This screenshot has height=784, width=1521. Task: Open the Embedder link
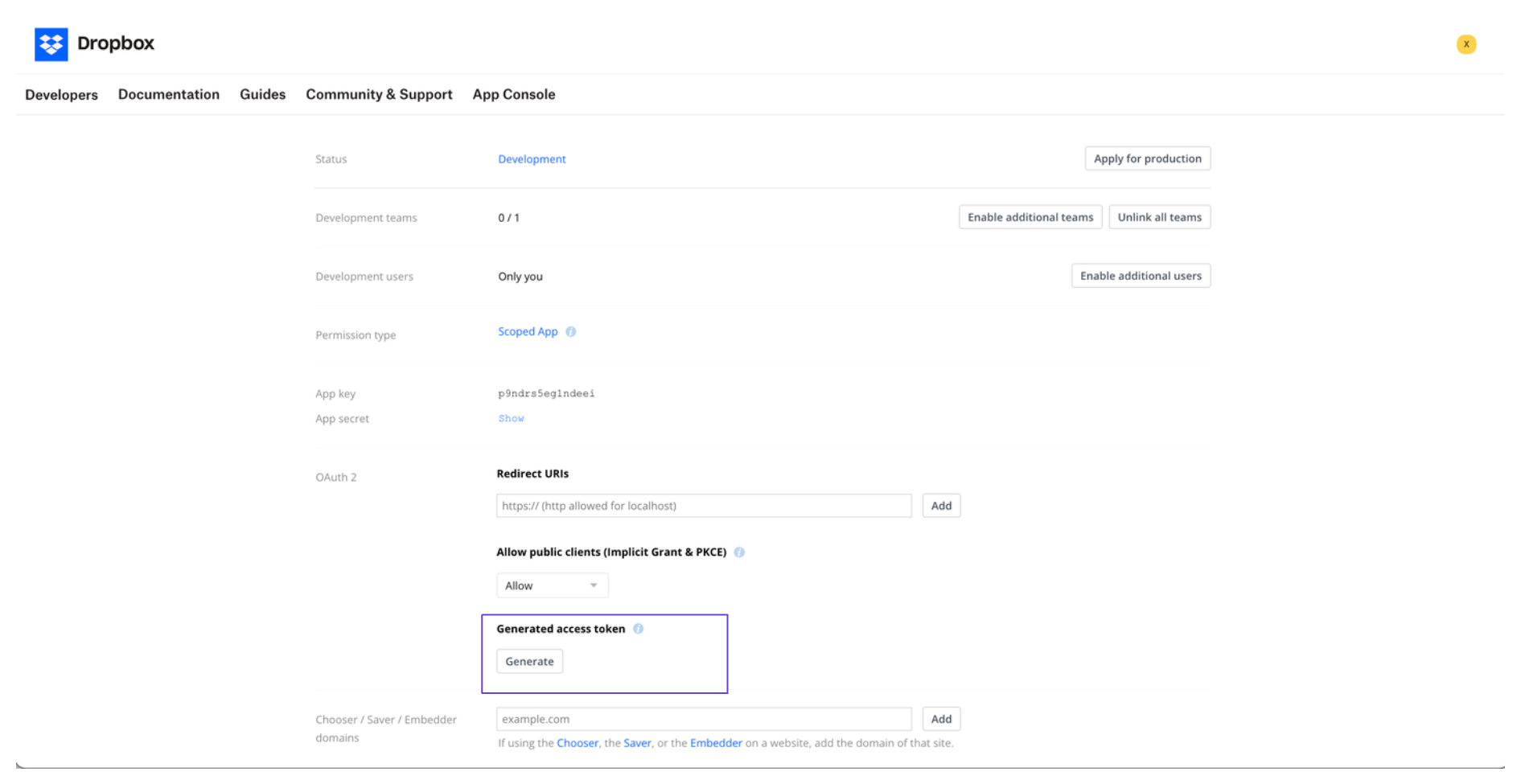point(716,743)
